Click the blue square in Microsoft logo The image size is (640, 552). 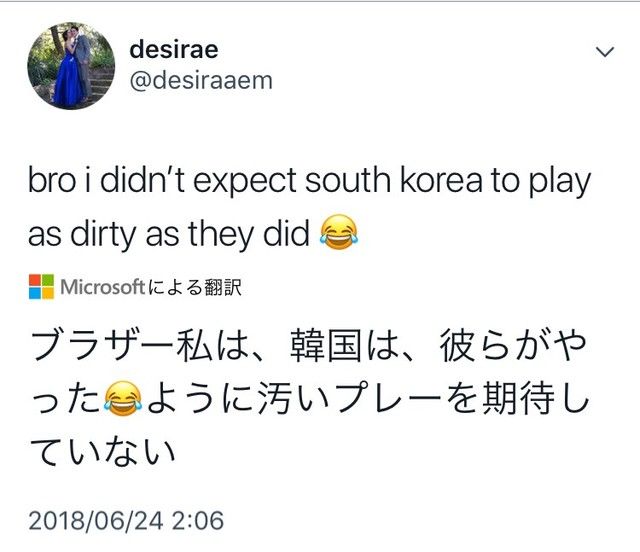point(35,293)
